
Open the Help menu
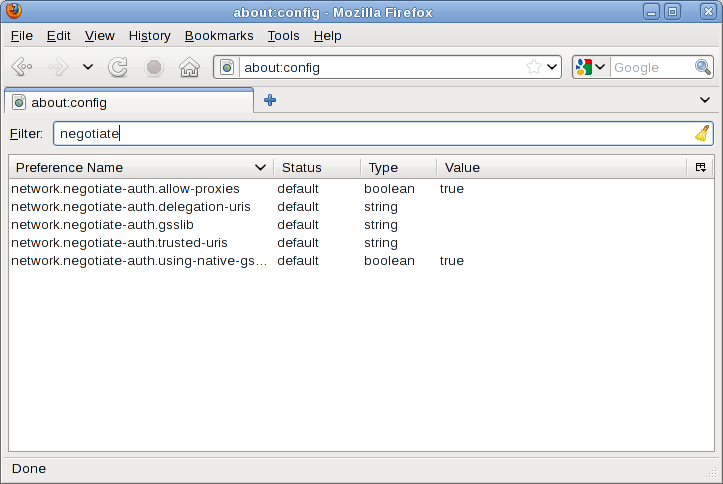point(327,35)
